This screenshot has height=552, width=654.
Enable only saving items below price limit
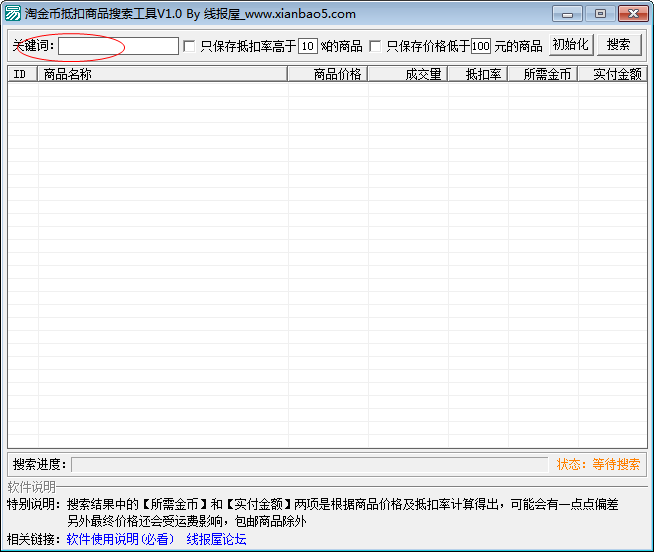coord(375,46)
